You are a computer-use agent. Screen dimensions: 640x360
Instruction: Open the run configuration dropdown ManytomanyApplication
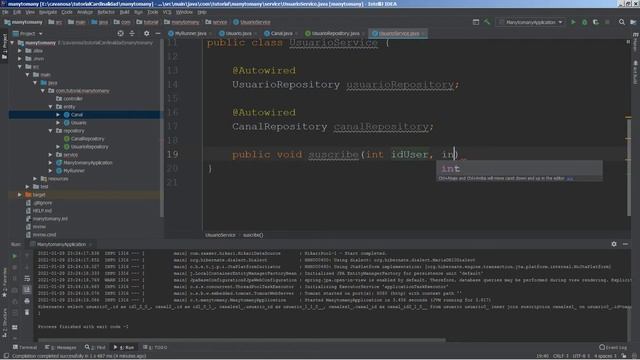click(x=531, y=22)
